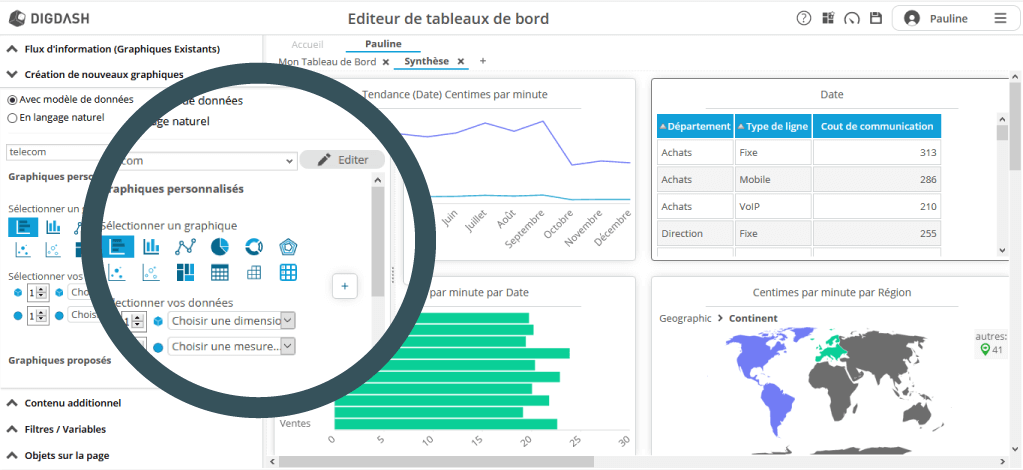
Task: Click the 313 value cell
Action: coord(877,153)
